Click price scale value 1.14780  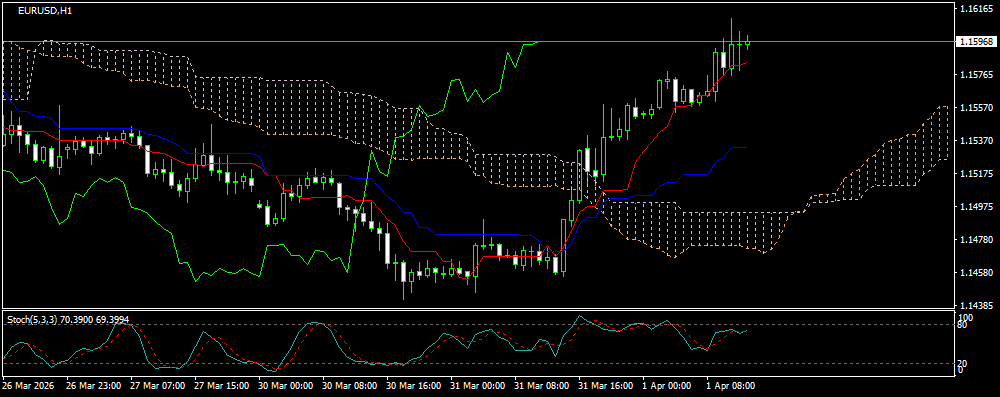pos(975,239)
